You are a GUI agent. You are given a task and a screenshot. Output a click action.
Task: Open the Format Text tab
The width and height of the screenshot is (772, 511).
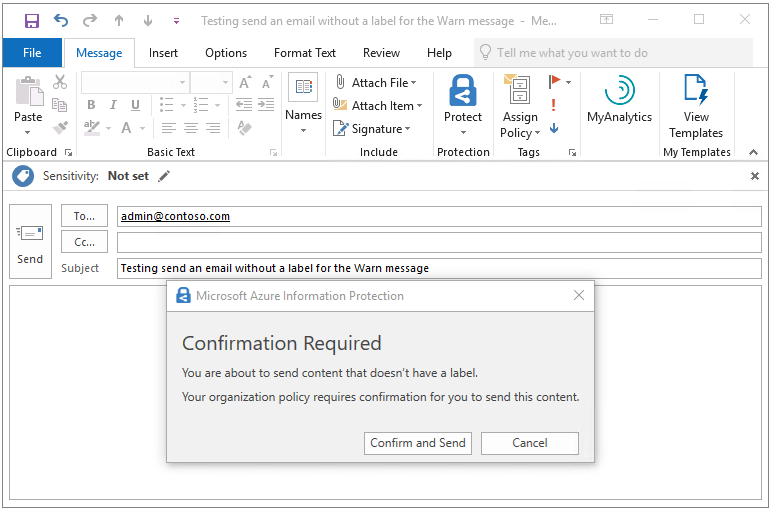[306, 53]
